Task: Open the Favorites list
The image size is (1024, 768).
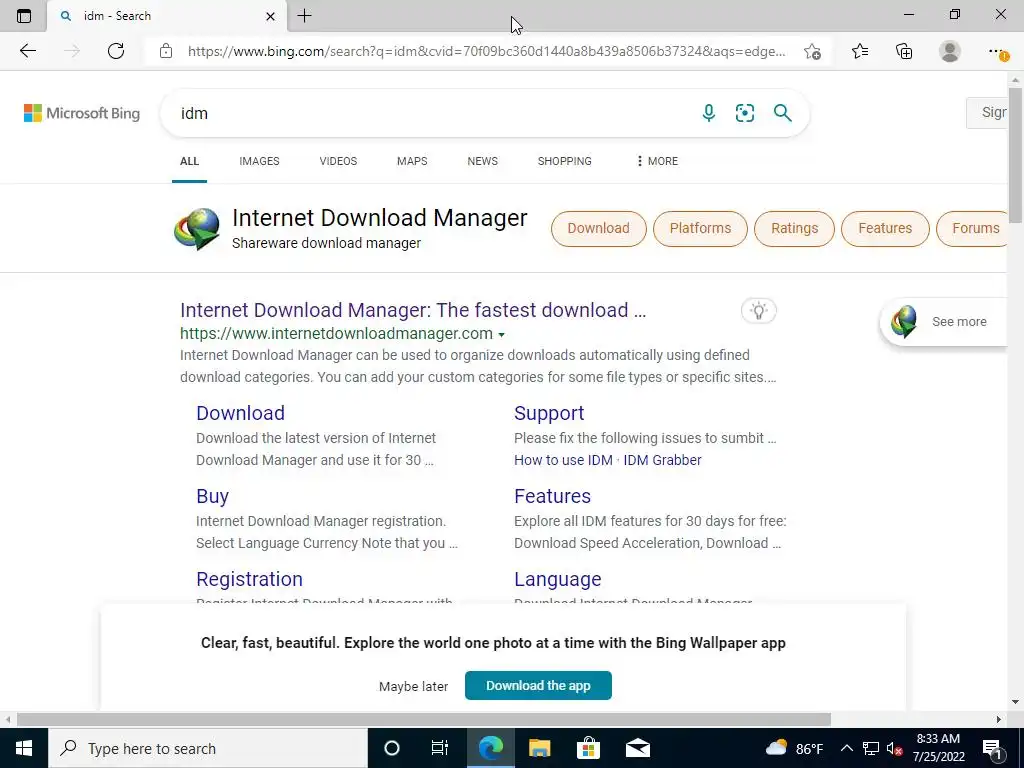Action: point(860,51)
